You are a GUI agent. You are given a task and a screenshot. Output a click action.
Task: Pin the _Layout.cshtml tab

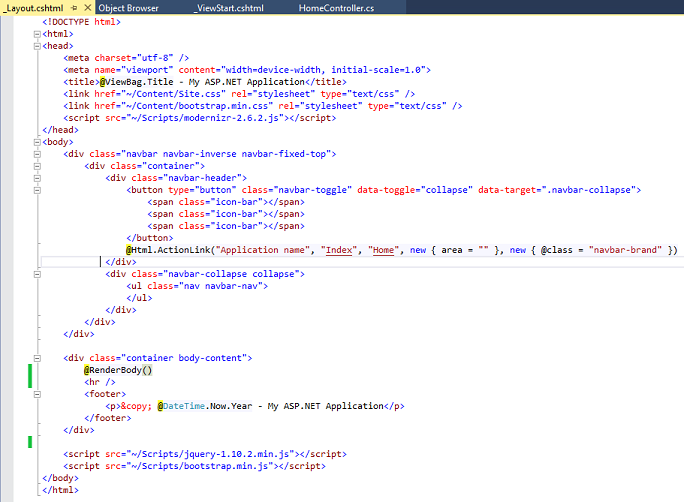[x=74, y=8]
